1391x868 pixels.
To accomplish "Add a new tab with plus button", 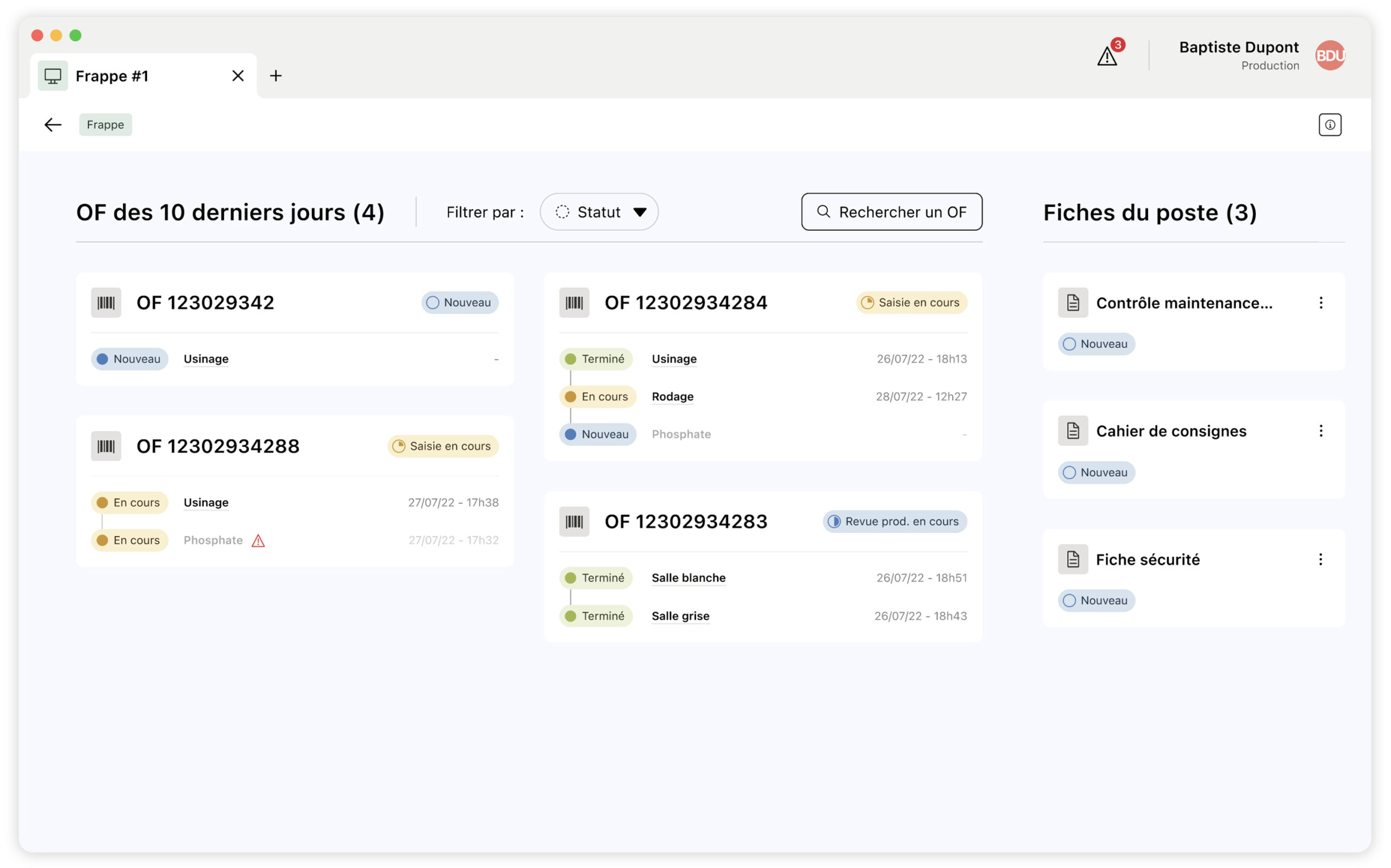I will (275, 76).
